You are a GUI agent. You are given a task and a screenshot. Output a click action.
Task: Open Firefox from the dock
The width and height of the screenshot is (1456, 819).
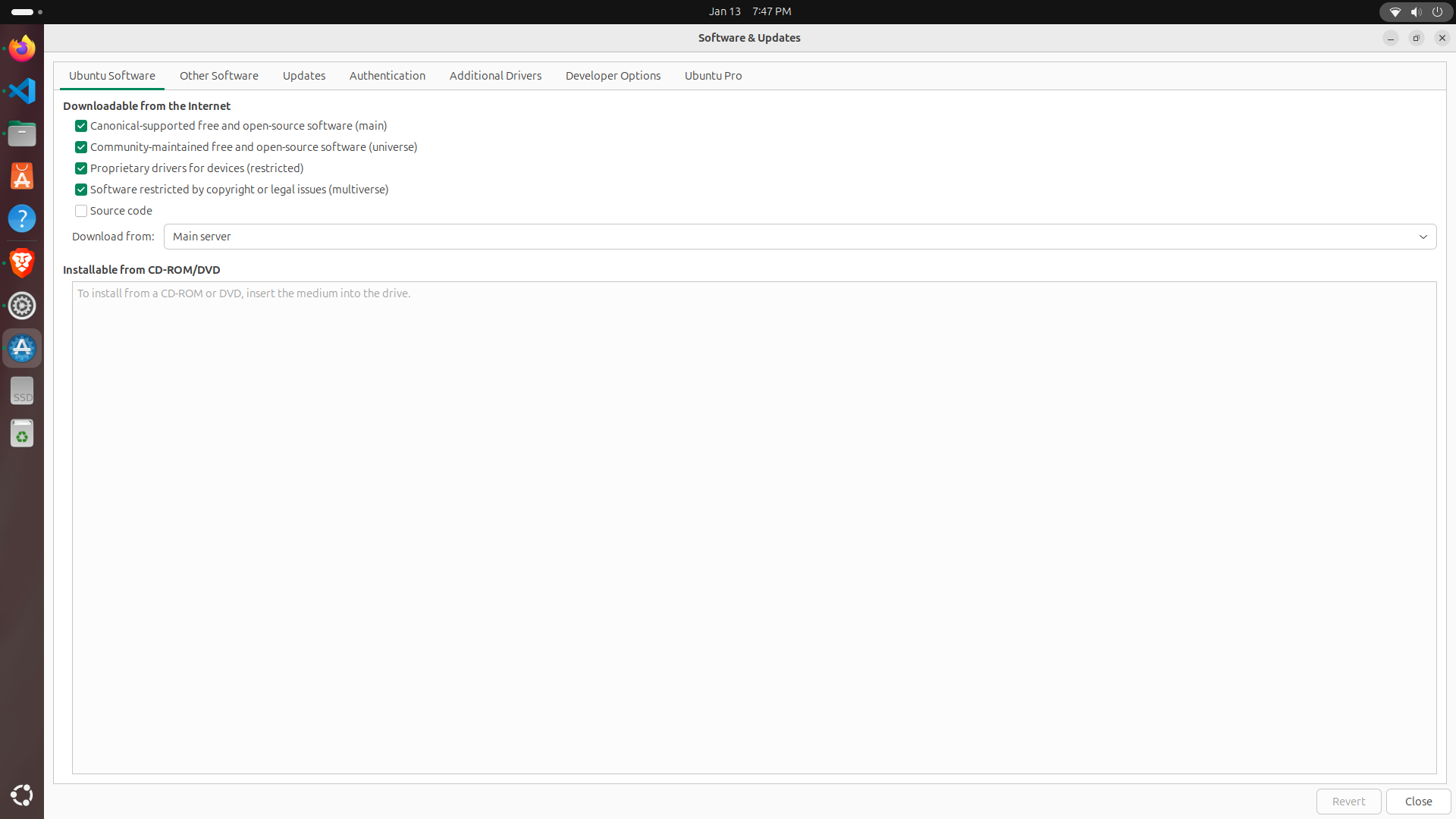click(22, 49)
